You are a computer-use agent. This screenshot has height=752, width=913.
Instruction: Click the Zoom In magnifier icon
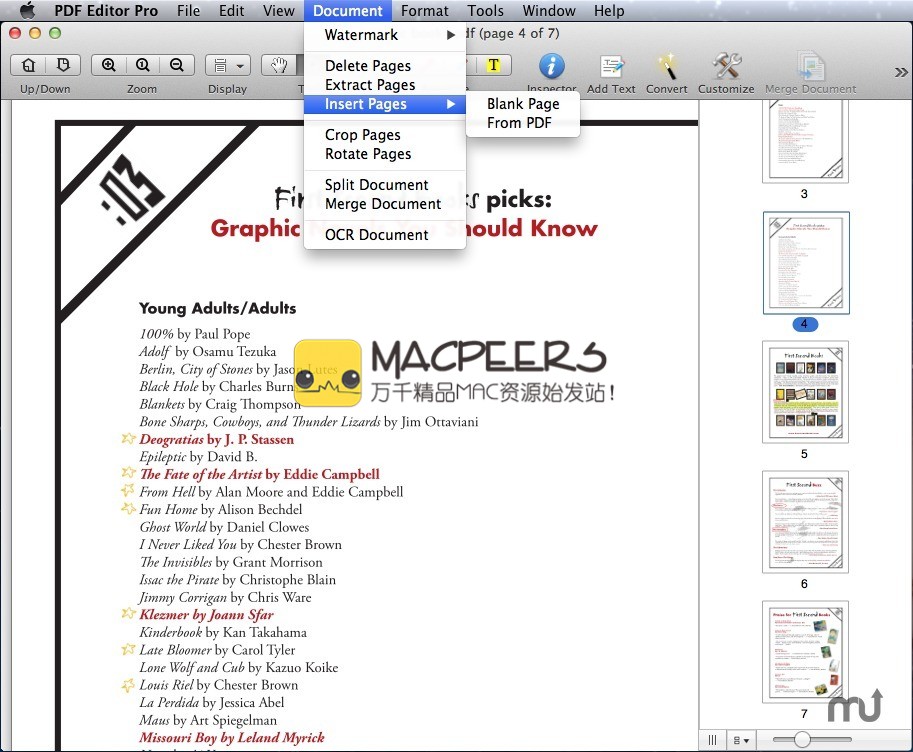pos(109,65)
